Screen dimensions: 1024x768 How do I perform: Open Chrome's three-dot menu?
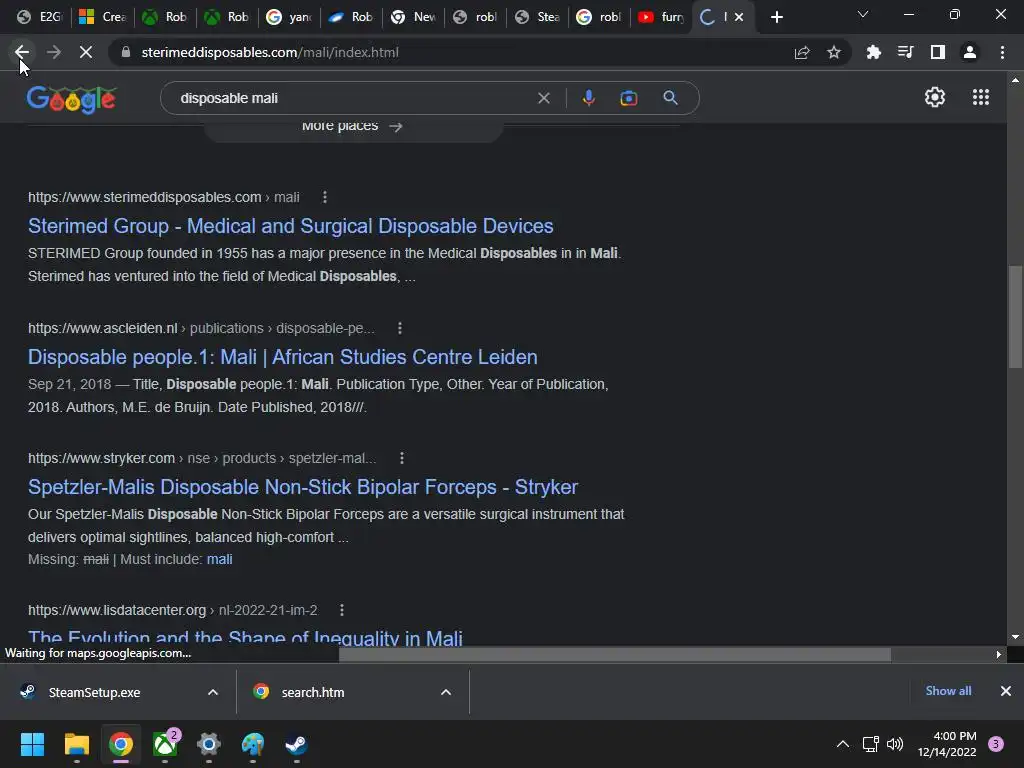[x=1002, y=52]
